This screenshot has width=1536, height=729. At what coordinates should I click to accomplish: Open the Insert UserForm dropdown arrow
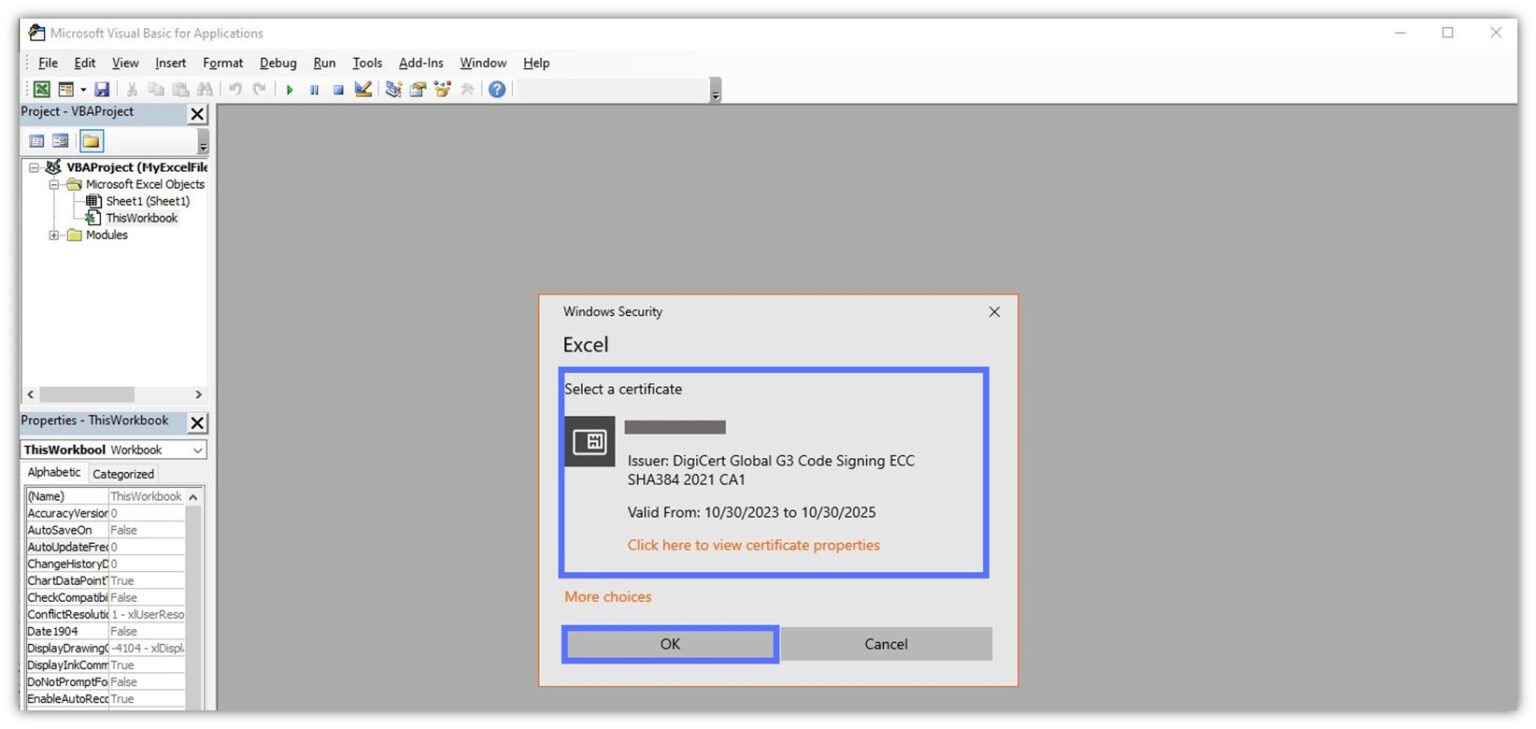(x=83, y=89)
